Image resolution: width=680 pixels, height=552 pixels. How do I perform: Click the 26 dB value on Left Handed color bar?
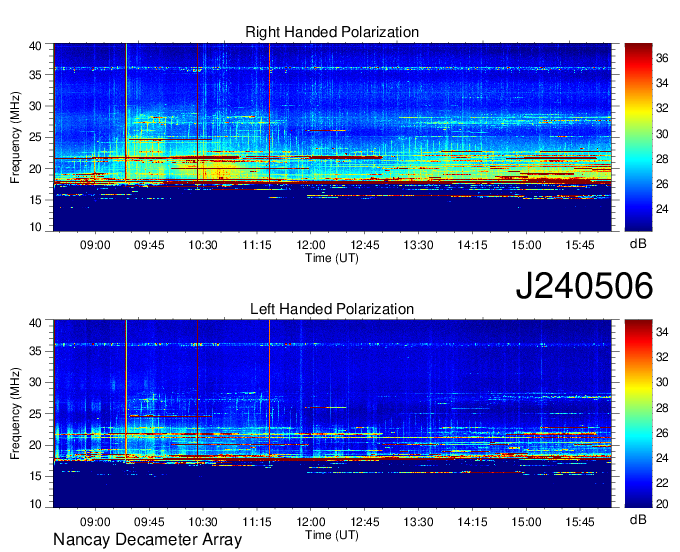pyautogui.click(x=662, y=433)
